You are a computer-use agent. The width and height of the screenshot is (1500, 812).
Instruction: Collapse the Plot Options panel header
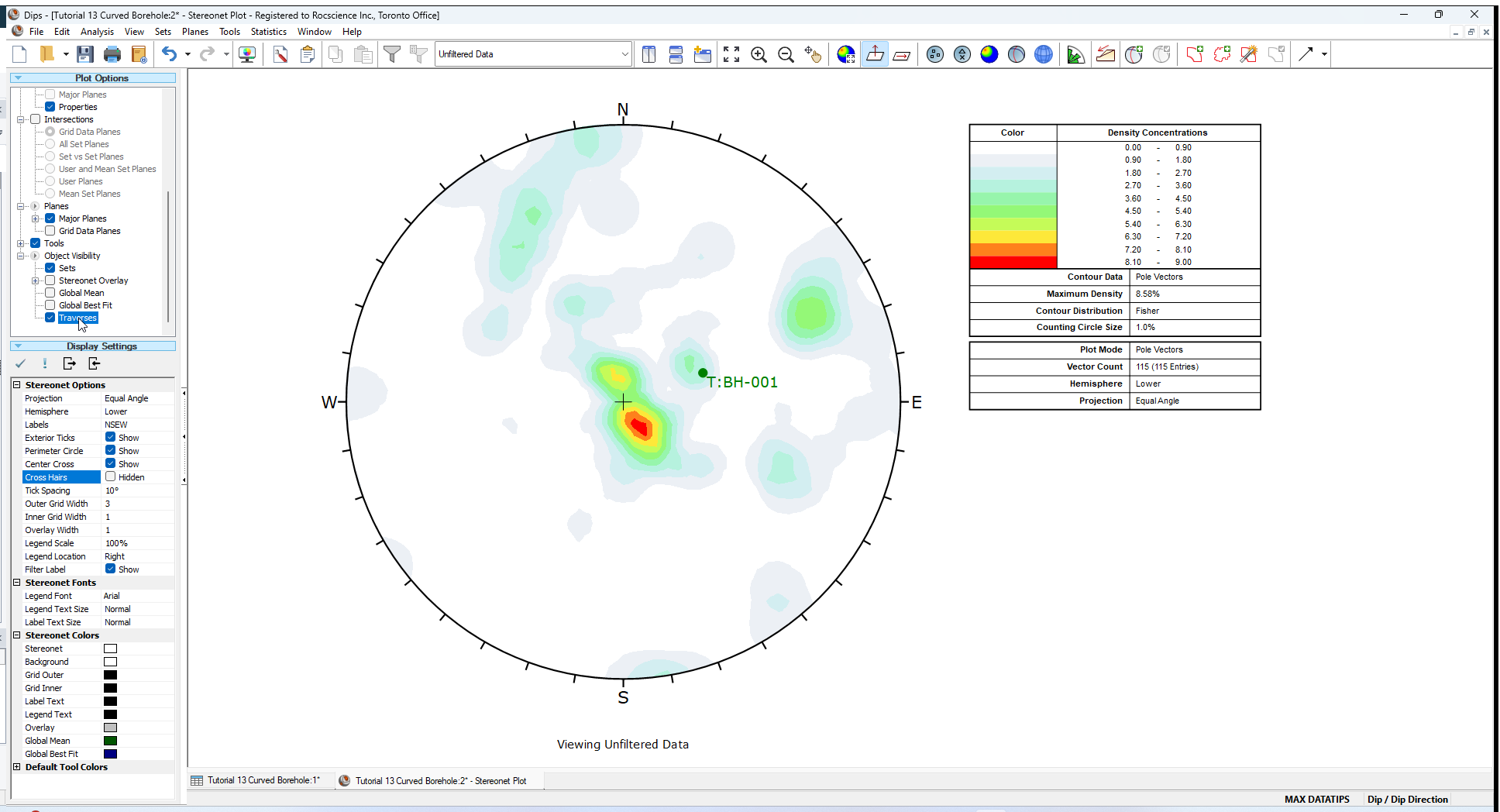coord(93,77)
